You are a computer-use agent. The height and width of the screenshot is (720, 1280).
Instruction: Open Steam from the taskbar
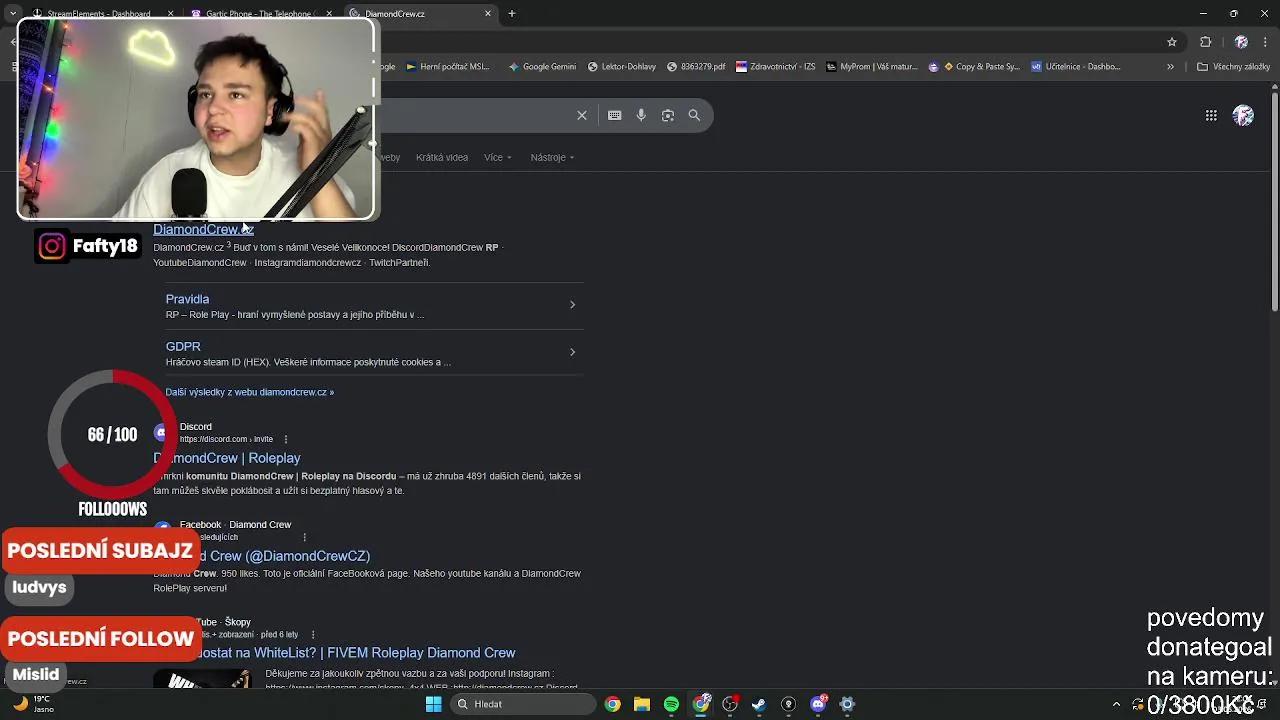759,704
